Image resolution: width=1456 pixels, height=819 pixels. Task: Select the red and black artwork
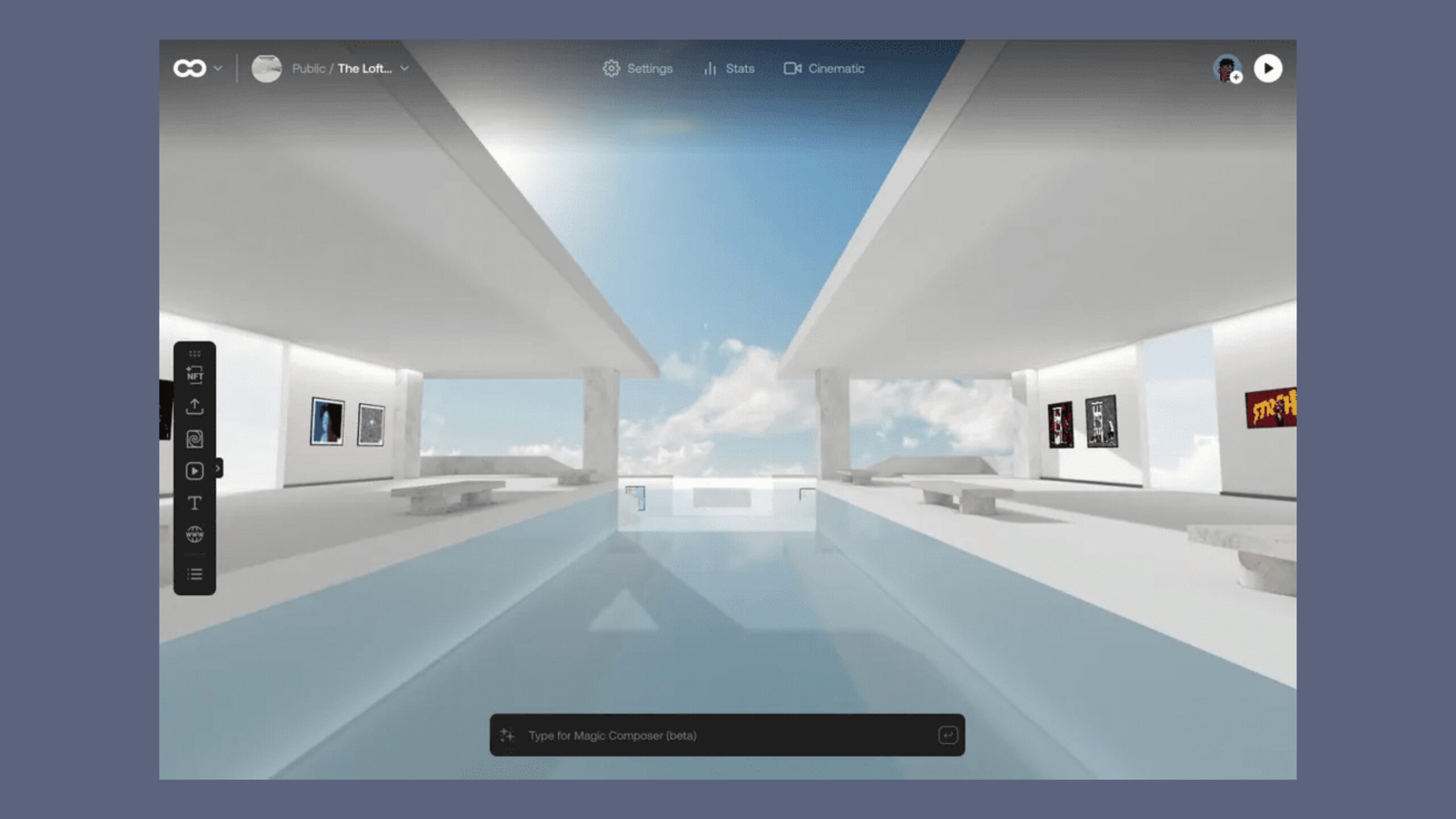pos(1061,424)
